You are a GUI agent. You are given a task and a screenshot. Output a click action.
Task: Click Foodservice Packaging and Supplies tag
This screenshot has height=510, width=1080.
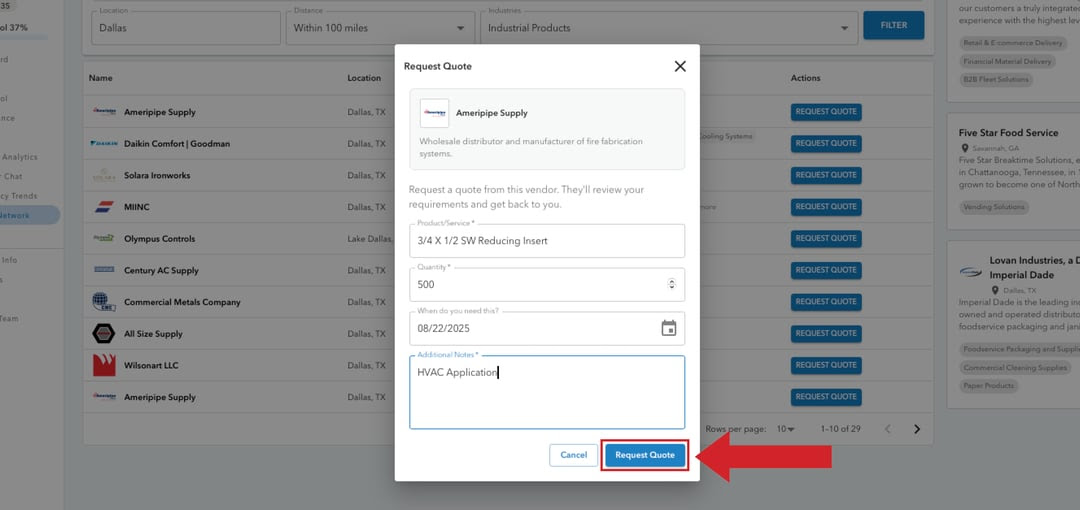click(1021, 349)
